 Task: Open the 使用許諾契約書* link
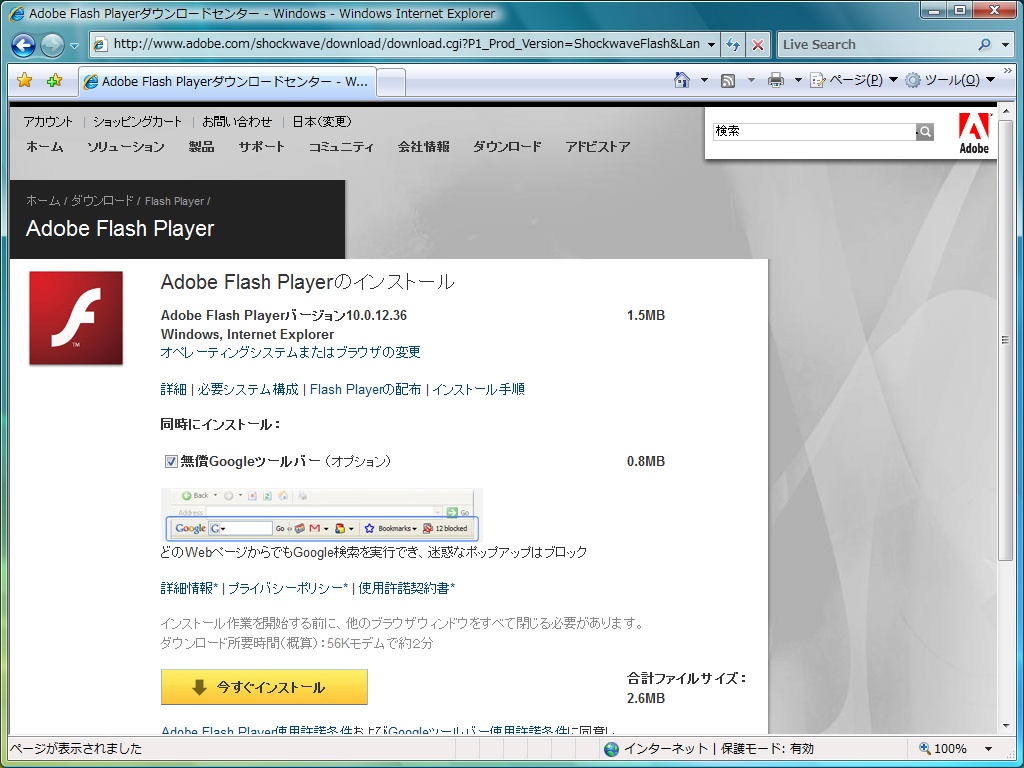coord(407,588)
